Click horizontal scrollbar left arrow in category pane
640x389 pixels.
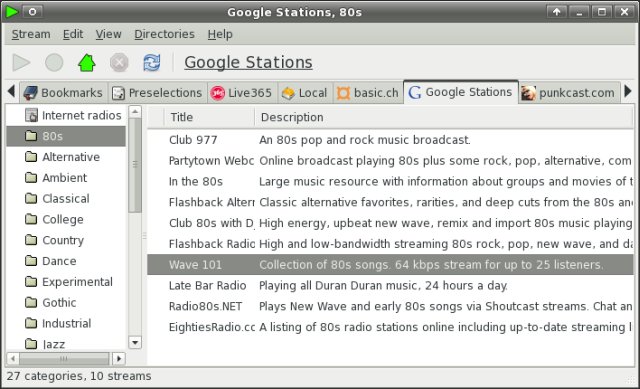(13, 359)
